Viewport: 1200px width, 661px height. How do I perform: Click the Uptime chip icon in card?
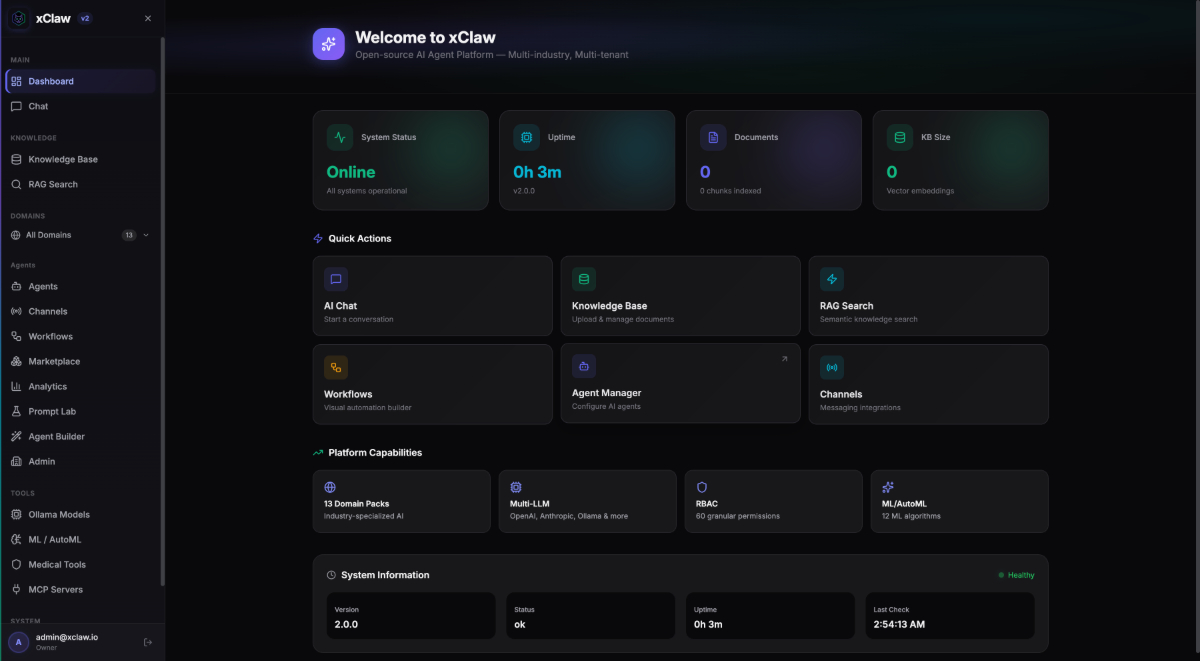(526, 137)
